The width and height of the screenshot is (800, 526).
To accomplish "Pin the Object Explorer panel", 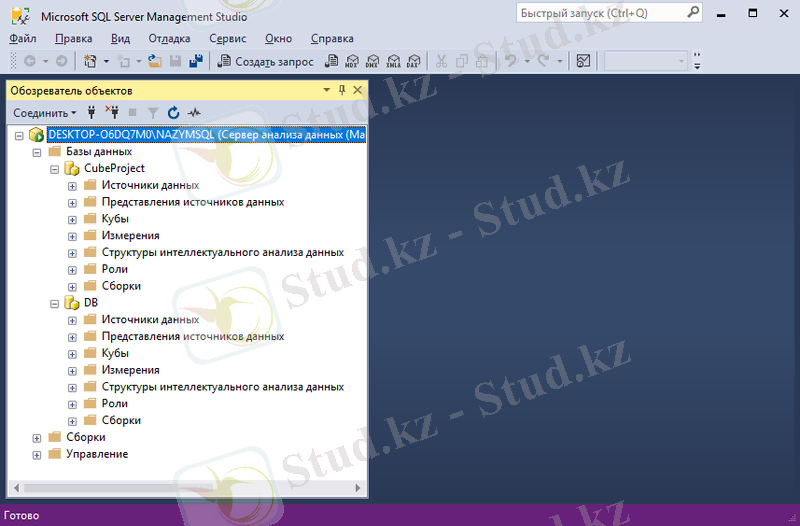I will click(x=342, y=90).
